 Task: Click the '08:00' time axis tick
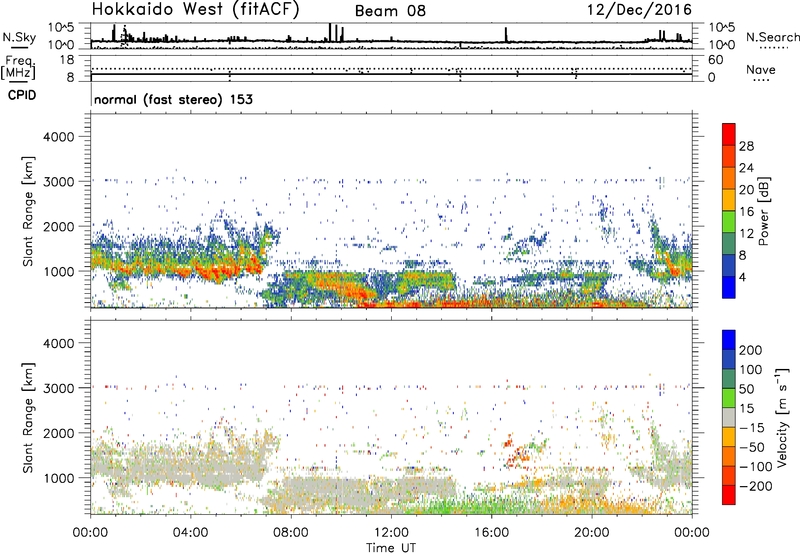pos(291,533)
